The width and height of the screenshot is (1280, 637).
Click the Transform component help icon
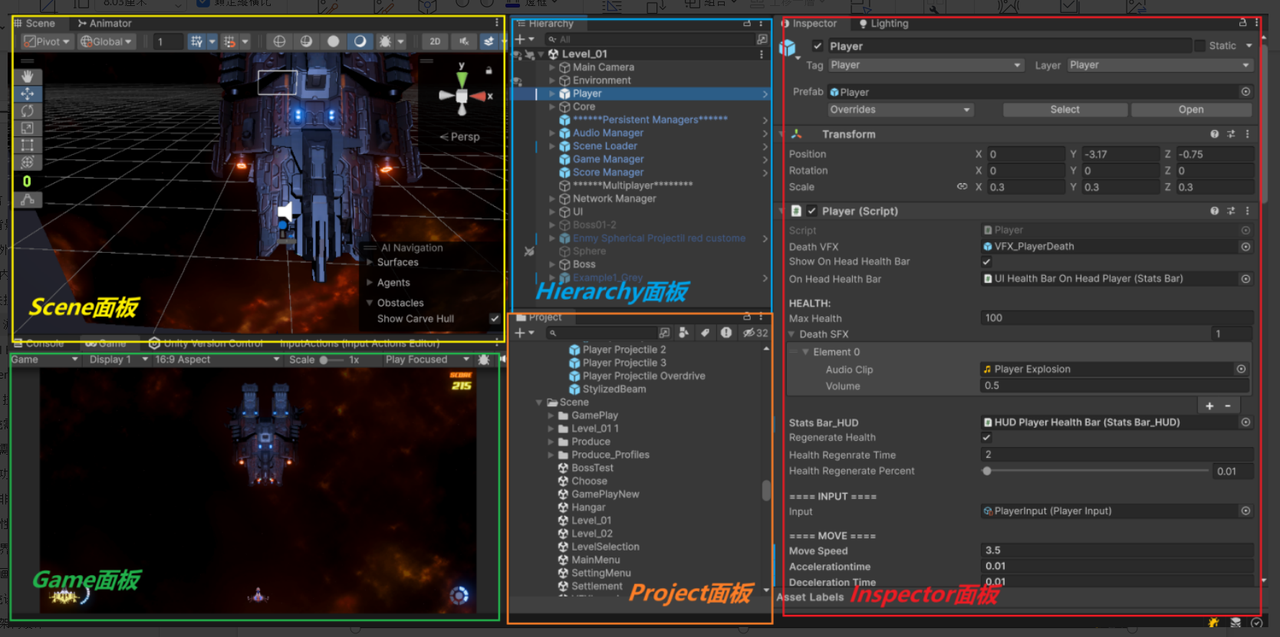(1214, 134)
